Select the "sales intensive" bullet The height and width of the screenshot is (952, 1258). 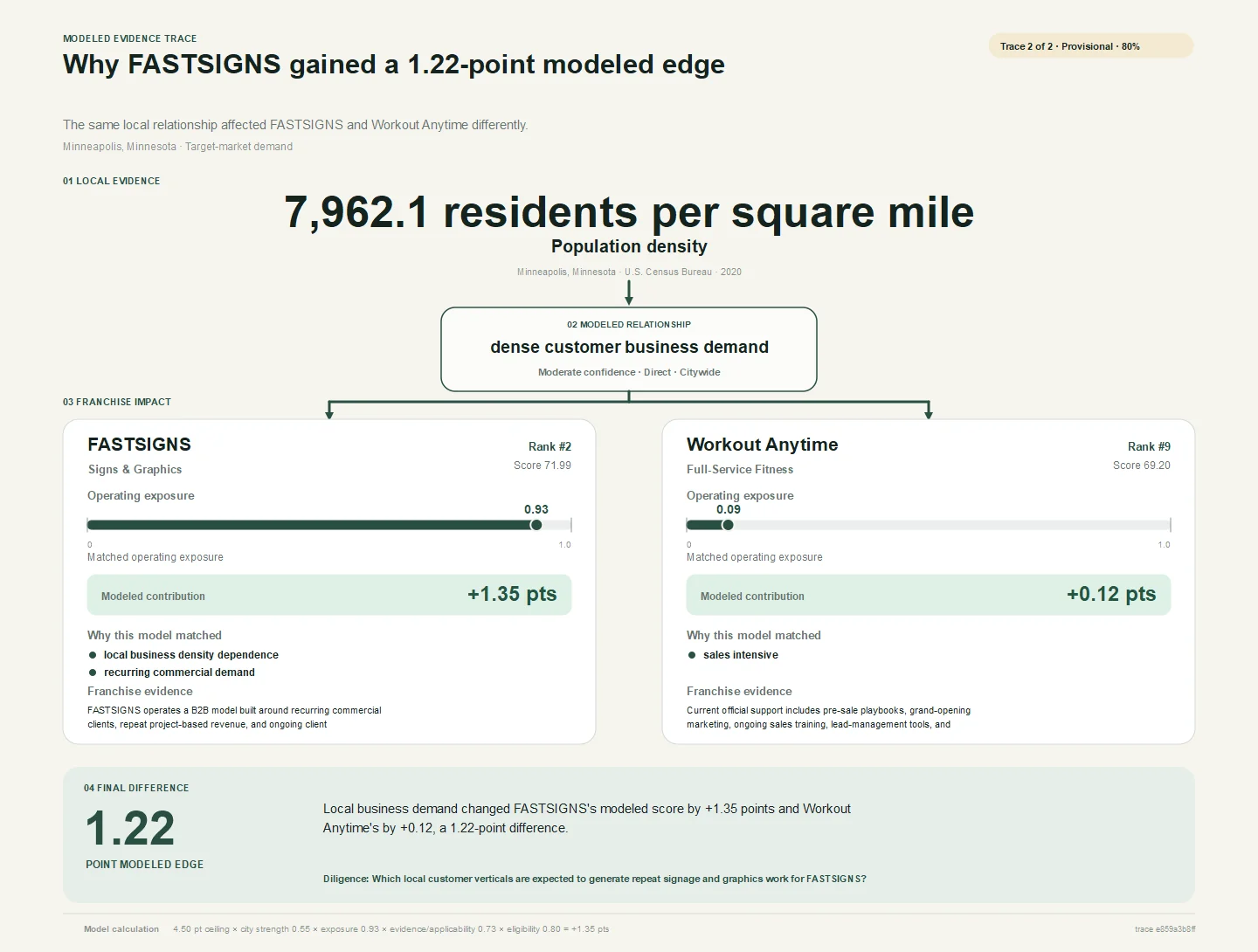pos(741,655)
